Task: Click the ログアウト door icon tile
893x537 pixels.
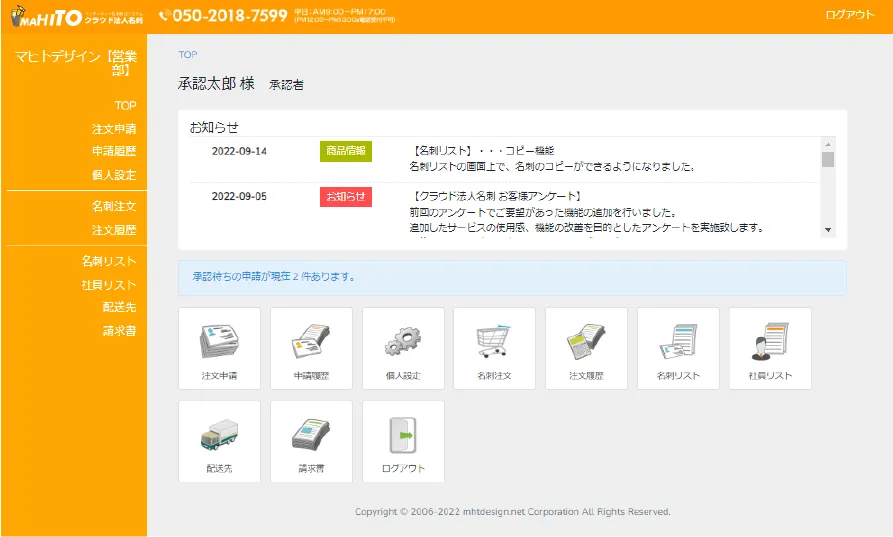Action: pyautogui.click(x=403, y=441)
